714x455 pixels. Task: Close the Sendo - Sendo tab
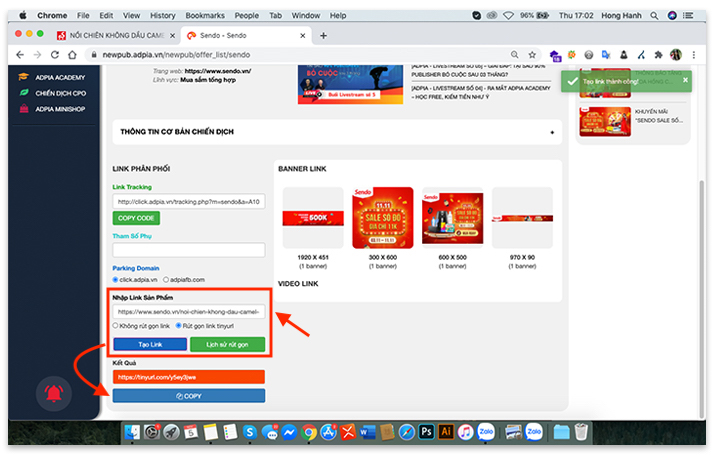tap(303, 36)
